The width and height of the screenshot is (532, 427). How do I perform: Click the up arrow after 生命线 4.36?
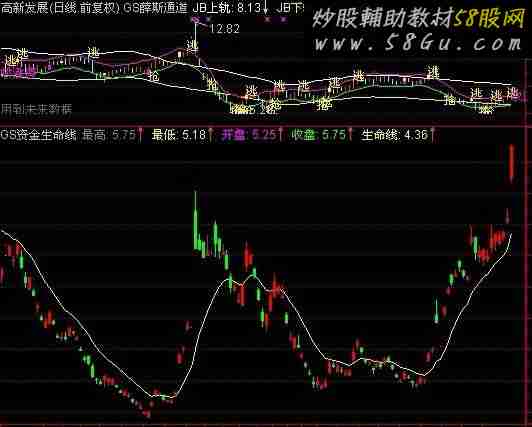tap(432, 135)
